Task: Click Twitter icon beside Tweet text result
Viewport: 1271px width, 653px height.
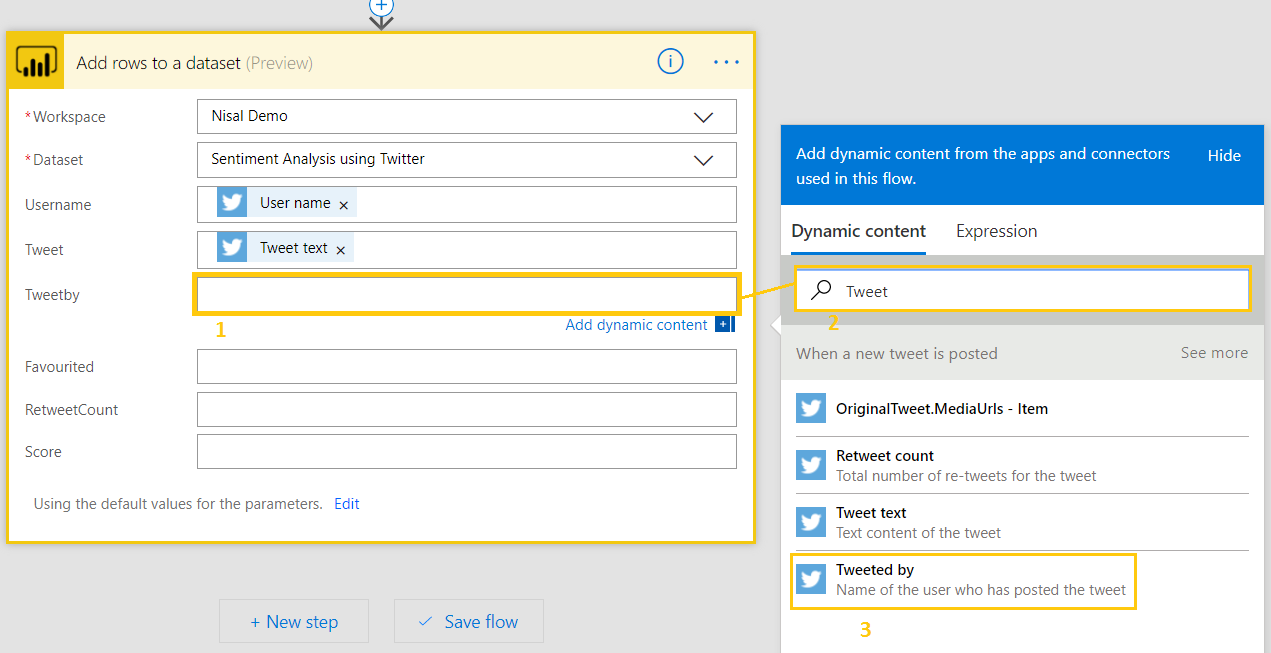Action: coord(810,522)
